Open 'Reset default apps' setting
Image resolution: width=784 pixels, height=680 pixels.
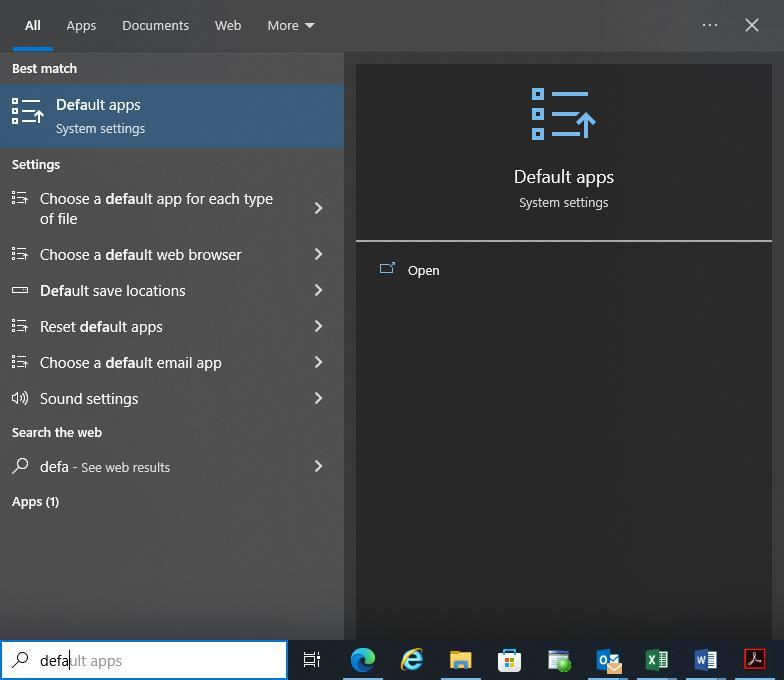pos(172,326)
